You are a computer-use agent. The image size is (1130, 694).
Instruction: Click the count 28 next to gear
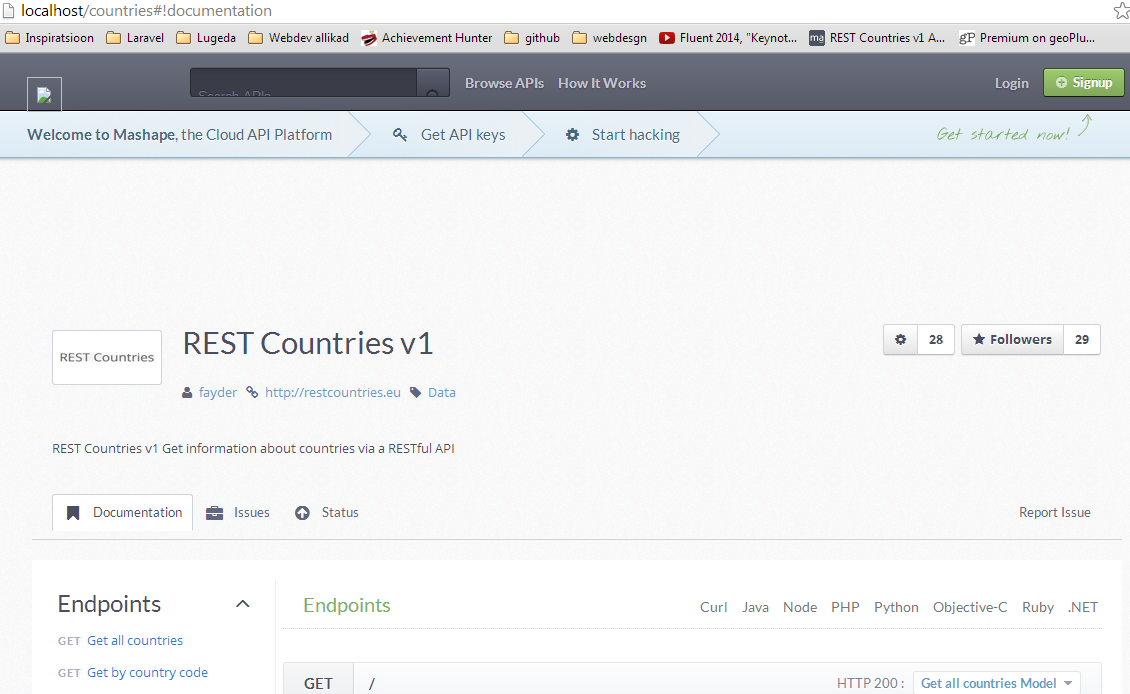point(935,339)
